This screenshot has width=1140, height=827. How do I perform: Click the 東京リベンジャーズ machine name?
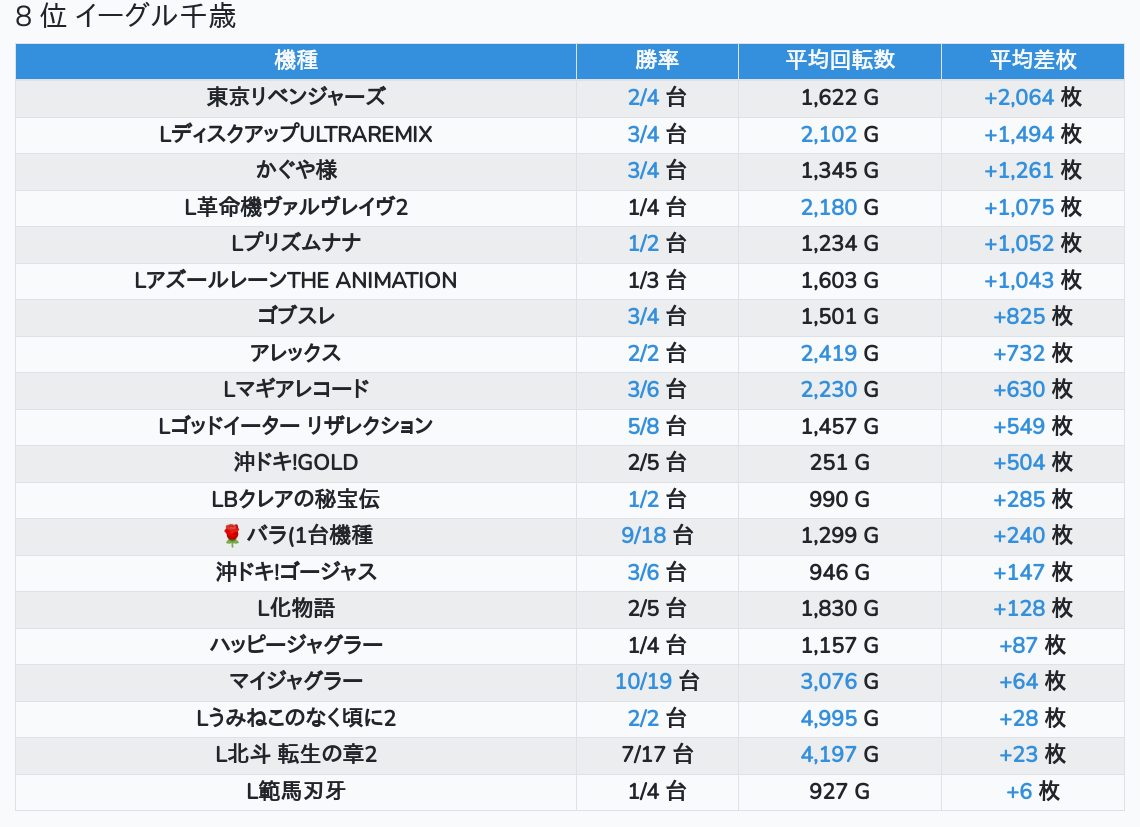click(296, 97)
